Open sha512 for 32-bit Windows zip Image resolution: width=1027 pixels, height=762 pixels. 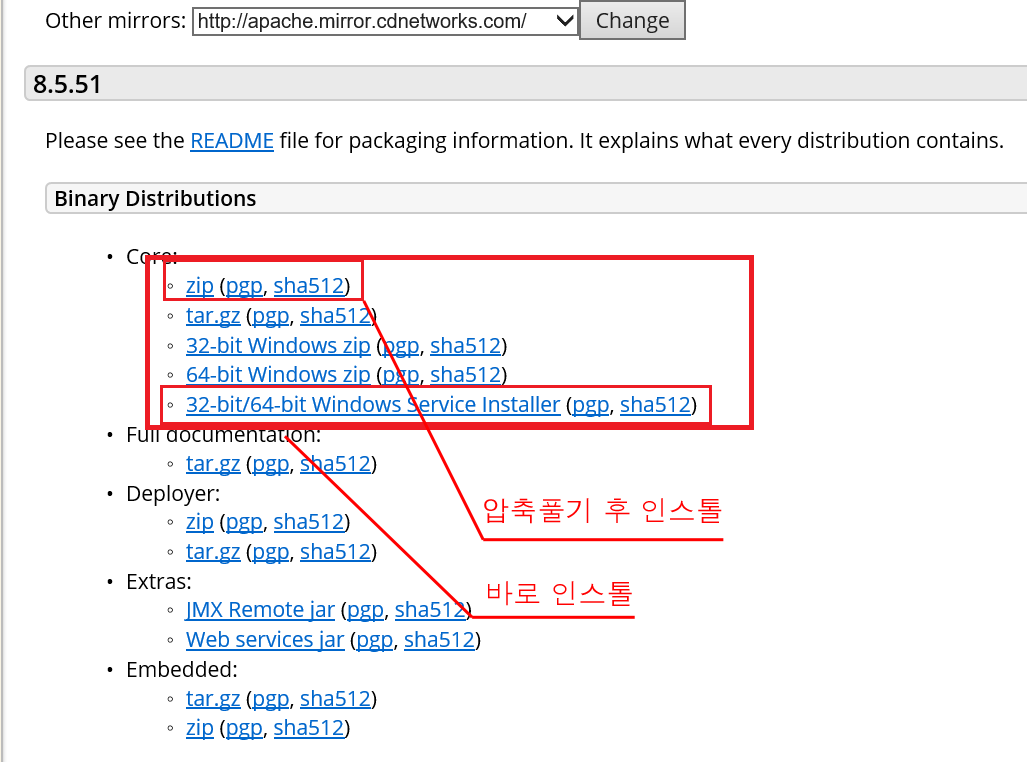[x=465, y=345]
